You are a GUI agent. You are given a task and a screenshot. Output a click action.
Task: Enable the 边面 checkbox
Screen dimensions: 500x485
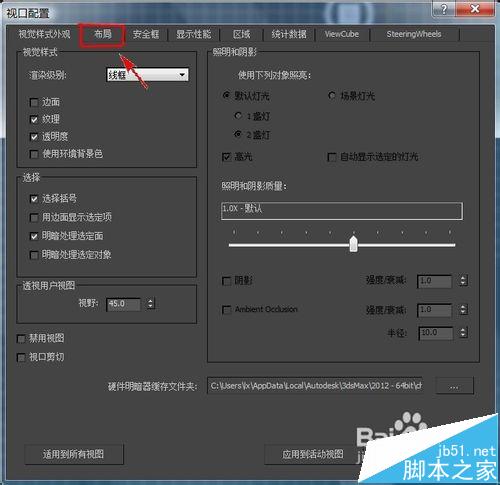(34, 102)
